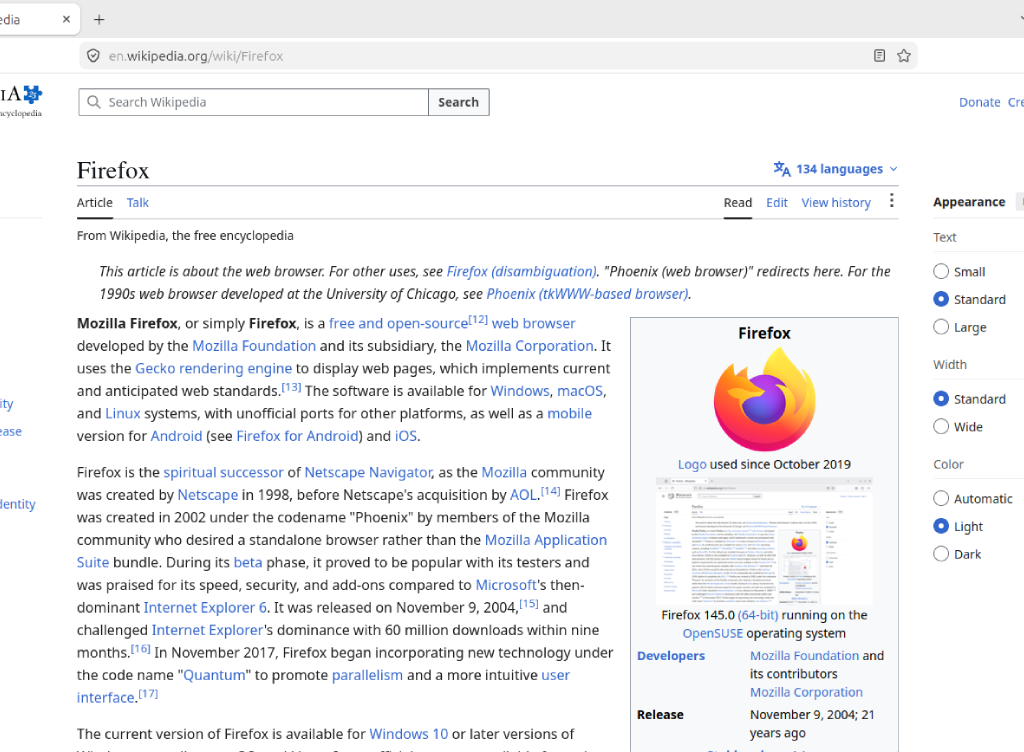This screenshot has height=752, width=1024.
Task: Follow the parallelism link
Action: click(367, 676)
